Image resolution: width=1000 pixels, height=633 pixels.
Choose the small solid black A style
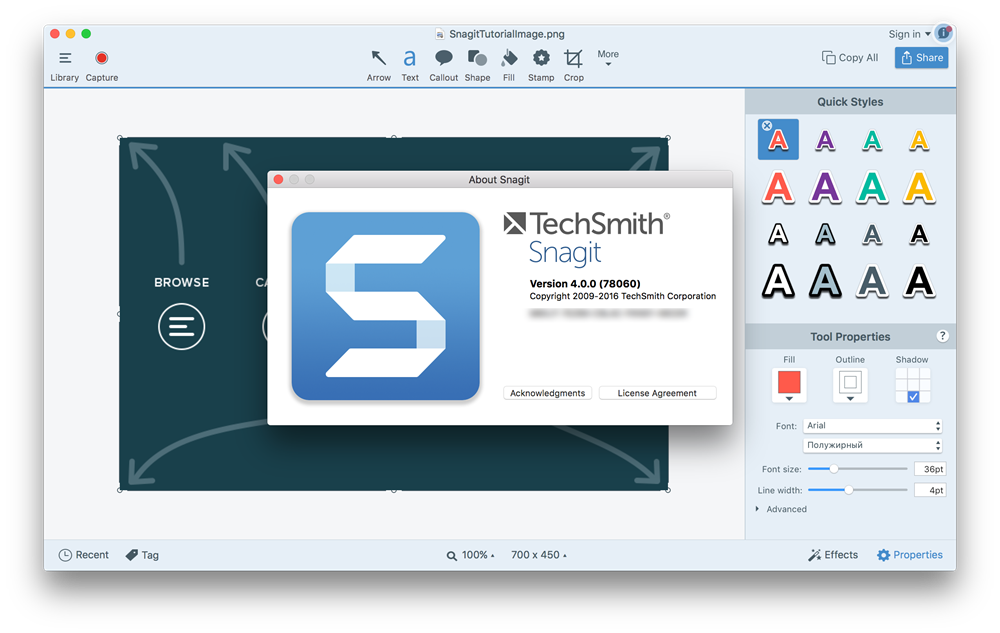click(x=919, y=234)
